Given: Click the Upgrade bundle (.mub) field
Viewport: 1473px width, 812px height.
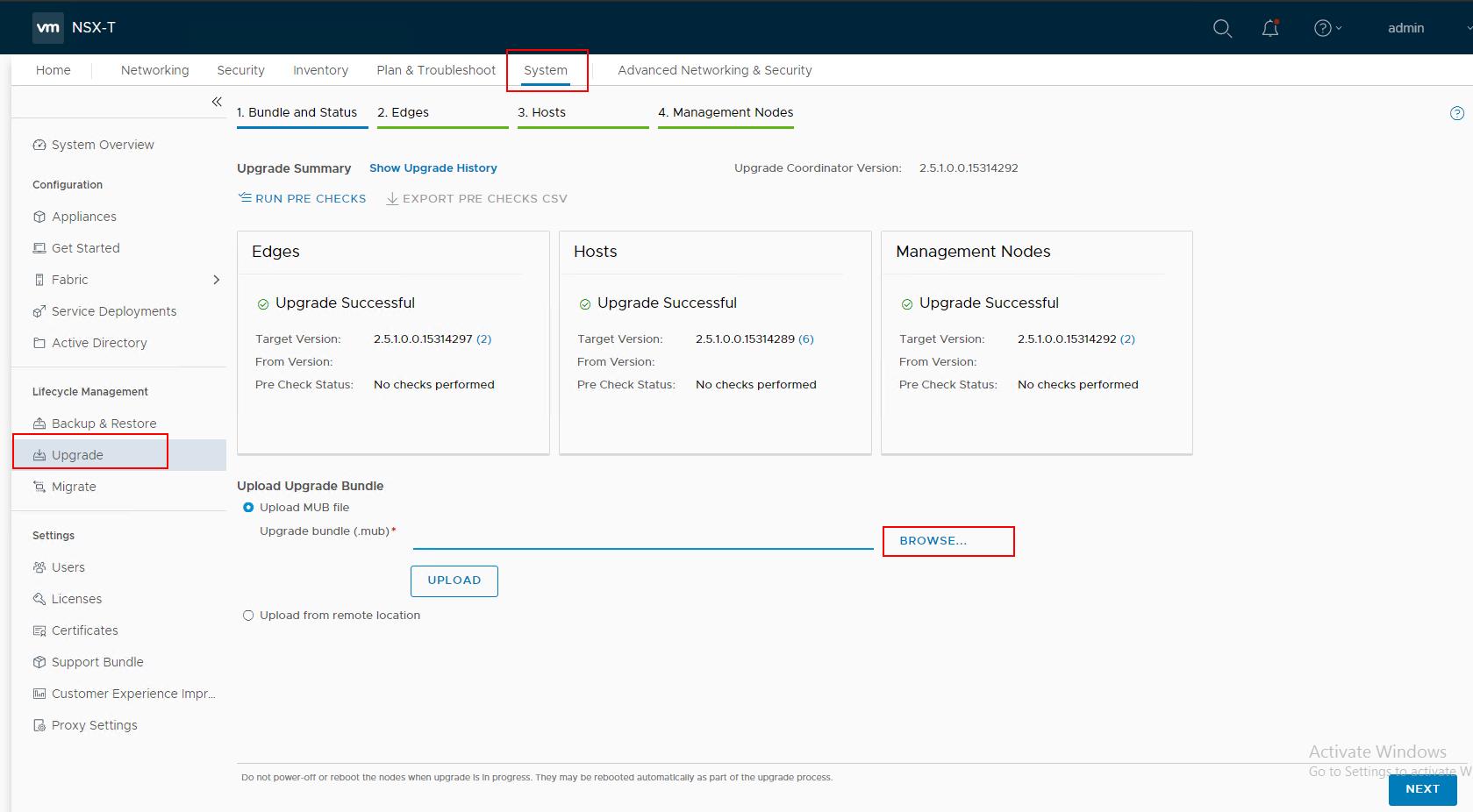Looking at the screenshot, I should pyautogui.click(x=643, y=537).
